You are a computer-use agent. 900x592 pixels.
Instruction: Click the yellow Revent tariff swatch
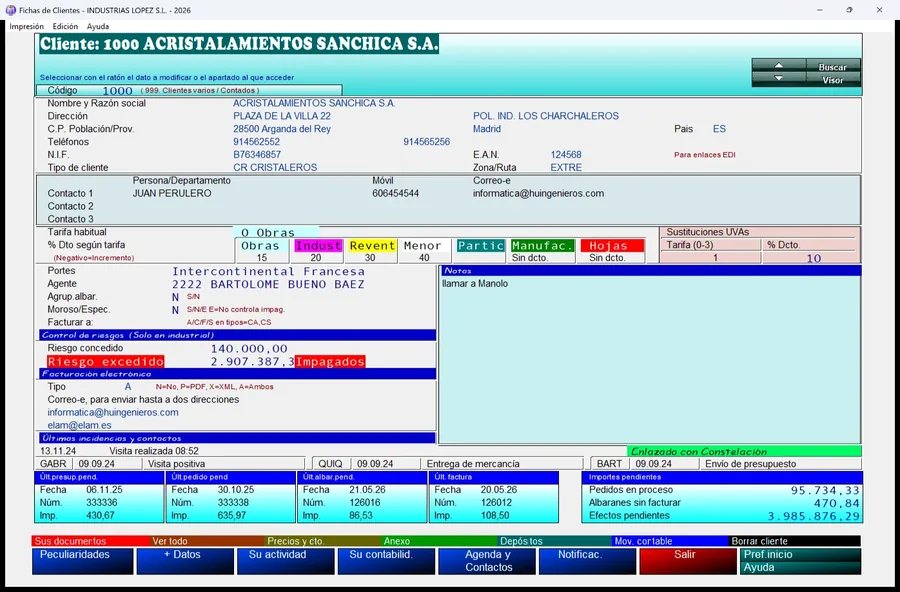(373, 246)
